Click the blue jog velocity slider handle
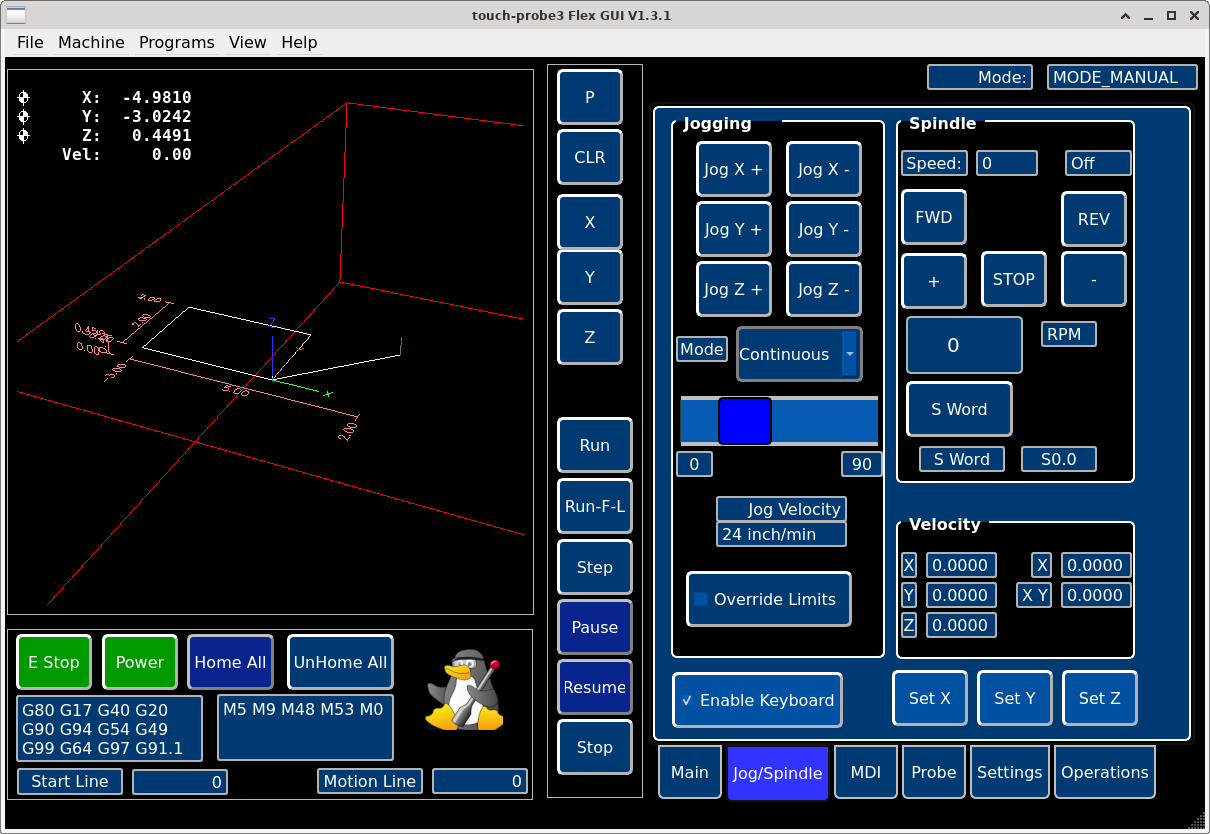This screenshot has width=1210, height=834. pos(744,421)
